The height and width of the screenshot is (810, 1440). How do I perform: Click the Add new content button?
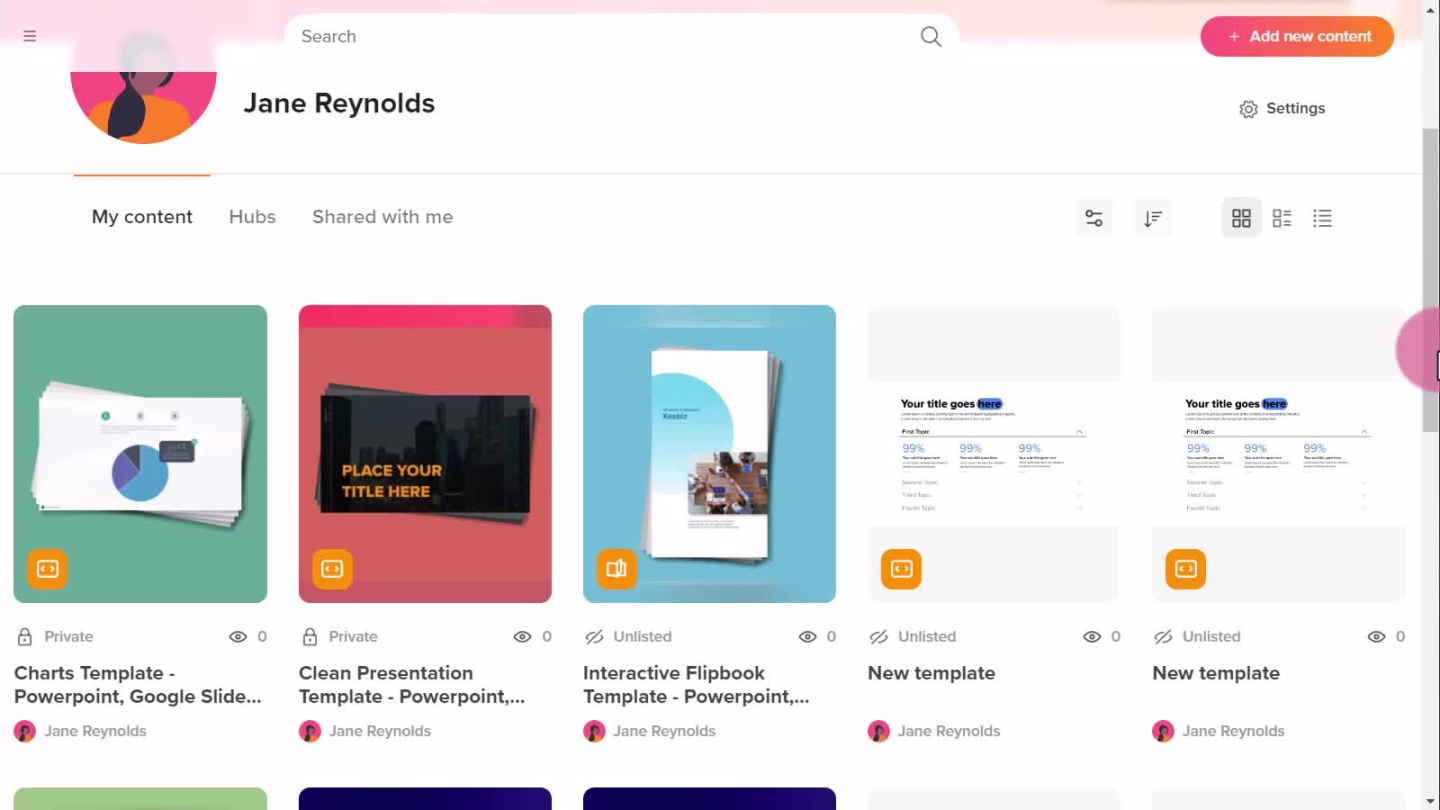1297,36
